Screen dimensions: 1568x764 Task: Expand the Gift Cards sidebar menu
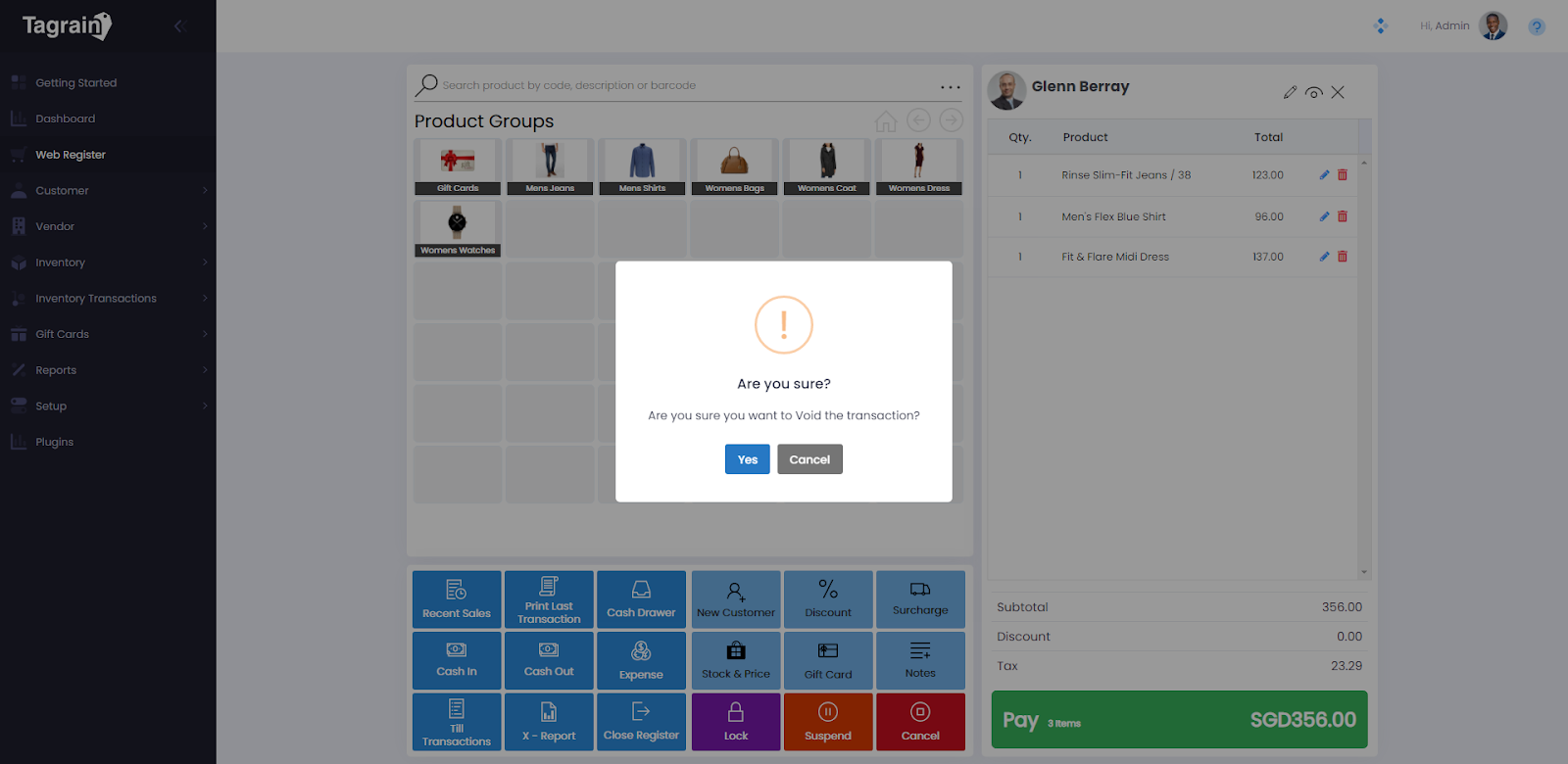click(x=108, y=334)
